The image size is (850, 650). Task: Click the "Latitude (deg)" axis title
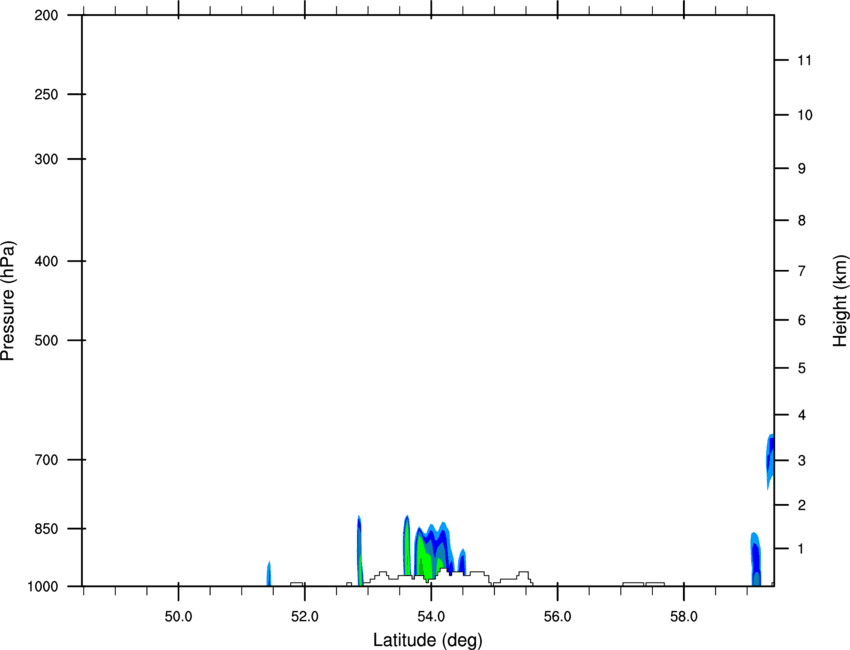click(428, 640)
